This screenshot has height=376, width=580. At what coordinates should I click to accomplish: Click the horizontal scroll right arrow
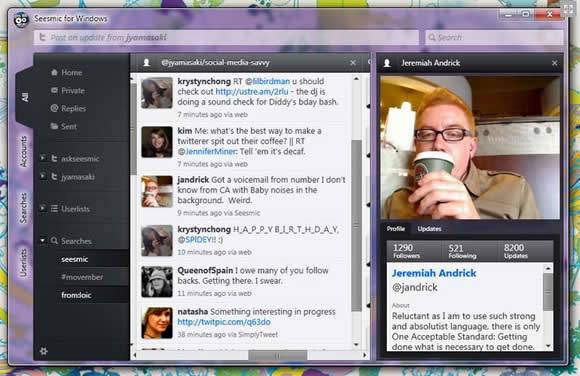[365, 355]
